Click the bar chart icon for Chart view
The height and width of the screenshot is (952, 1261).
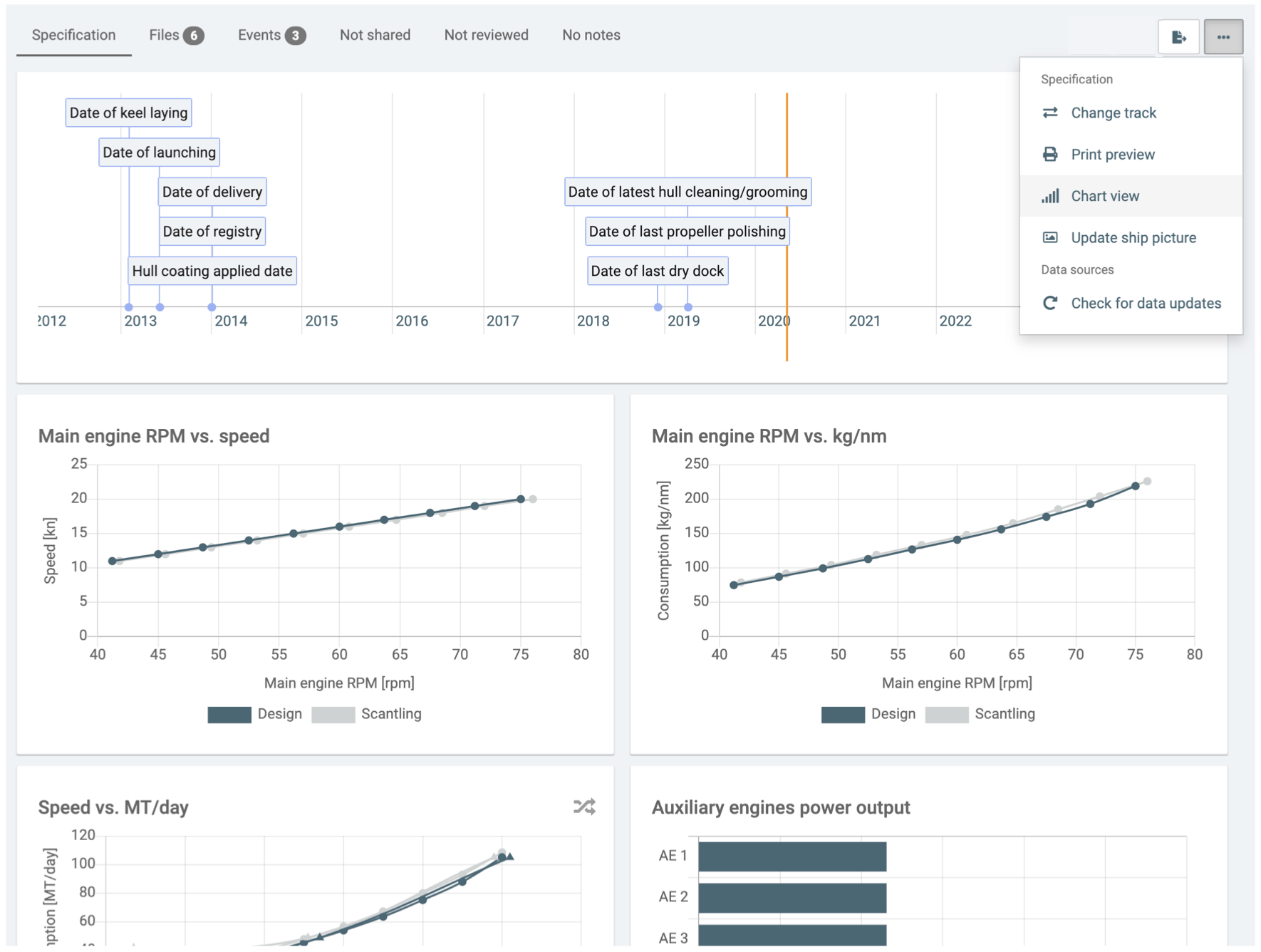point(1050,196)
